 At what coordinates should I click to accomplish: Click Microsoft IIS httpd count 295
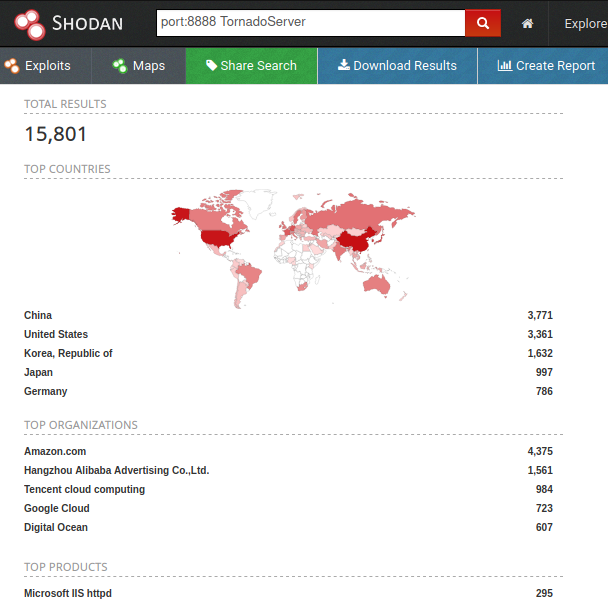pos(544,593)
